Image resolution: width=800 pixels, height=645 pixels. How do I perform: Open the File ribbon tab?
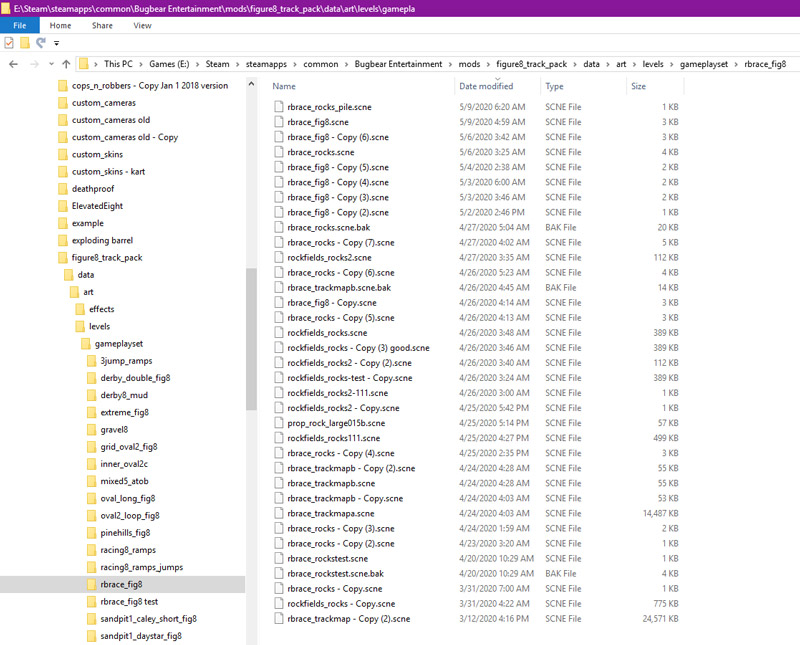[x=20, y=26]
